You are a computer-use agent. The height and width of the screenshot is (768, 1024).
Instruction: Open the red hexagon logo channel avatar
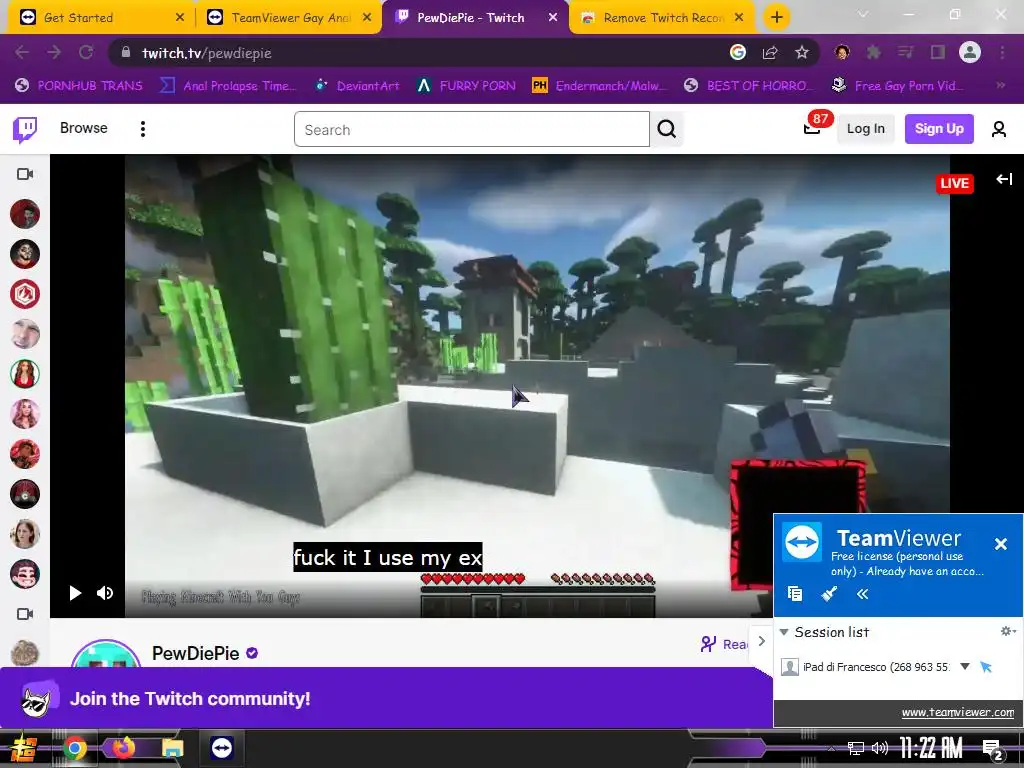(x=25, y=294)
